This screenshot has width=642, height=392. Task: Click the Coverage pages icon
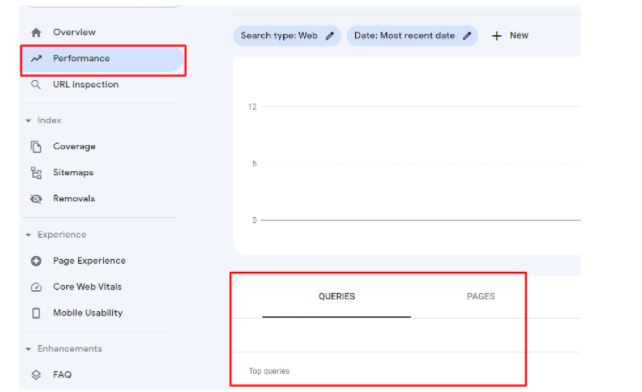[x=36, y=147]
